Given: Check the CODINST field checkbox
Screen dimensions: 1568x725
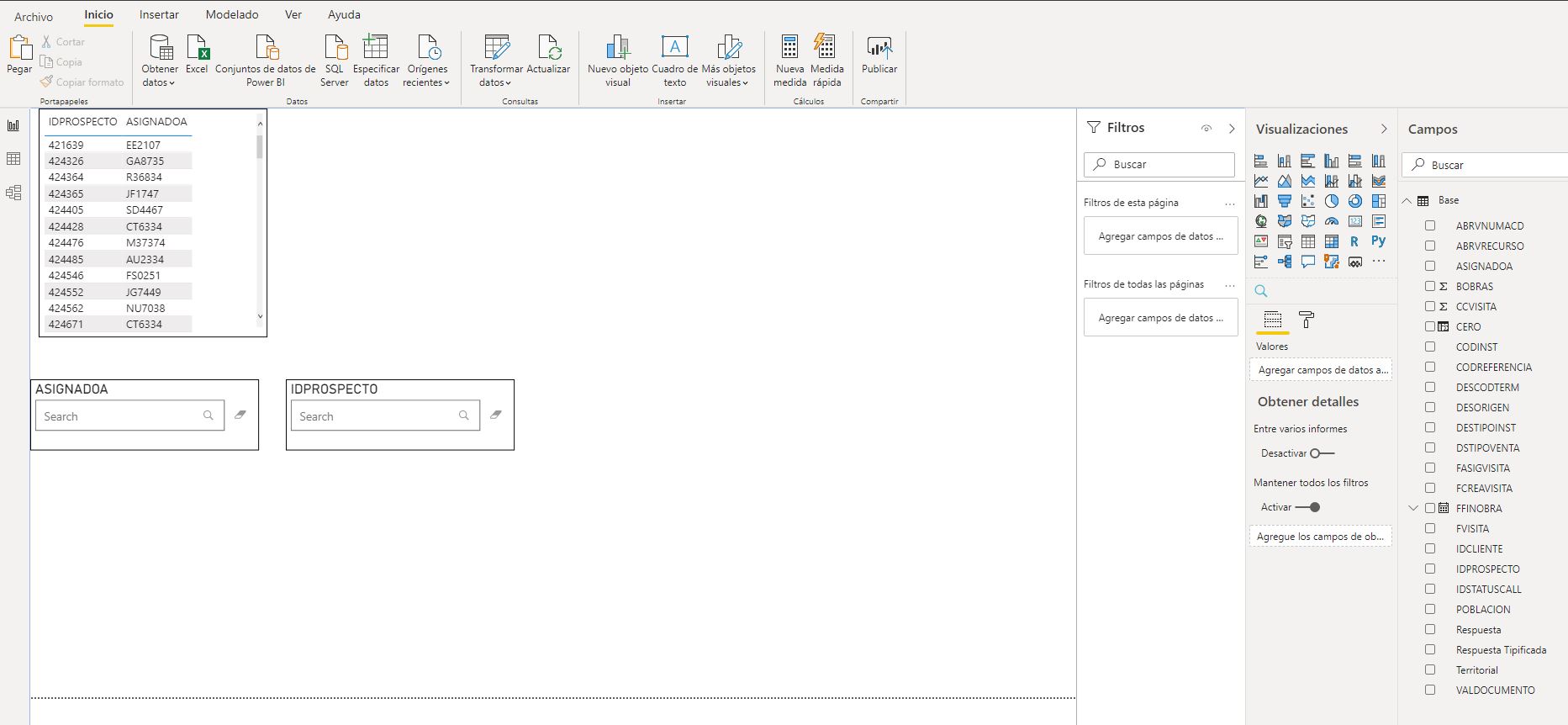Looking at the screenshot, I should [1430, 347].
